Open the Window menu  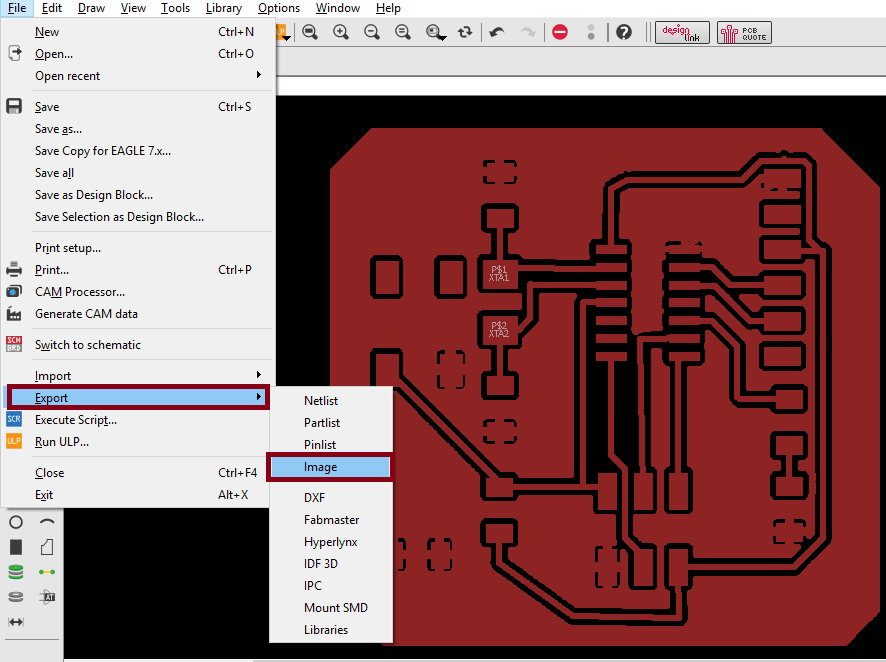[338, 8]
